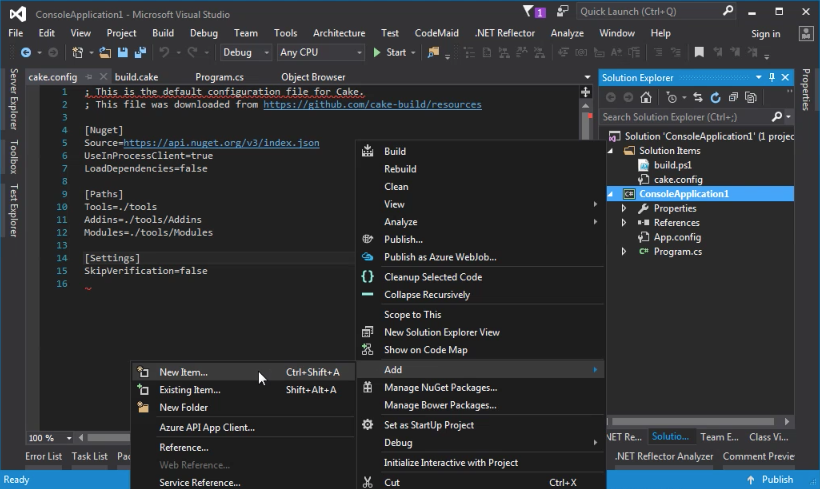Close the cake.config tab with X
This screenshot has height=489, width=820.
coord(103,77)
